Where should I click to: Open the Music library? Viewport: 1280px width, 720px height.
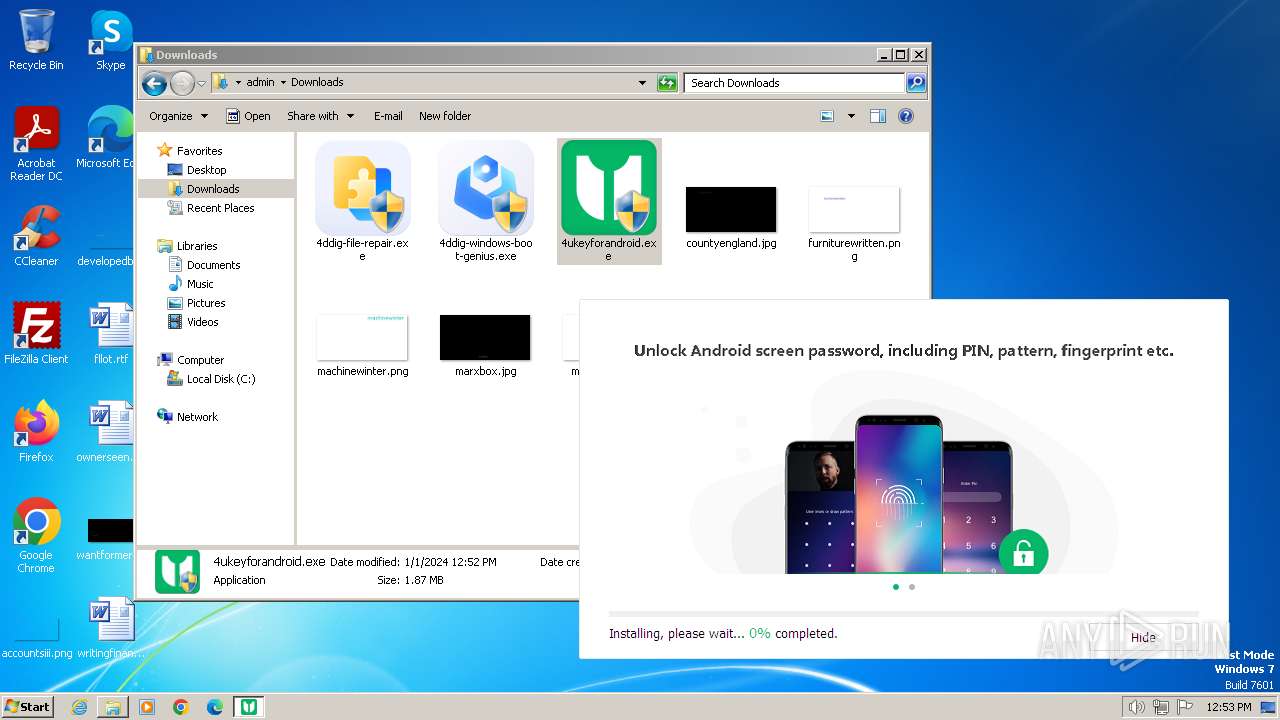click(x=200, y=284)
